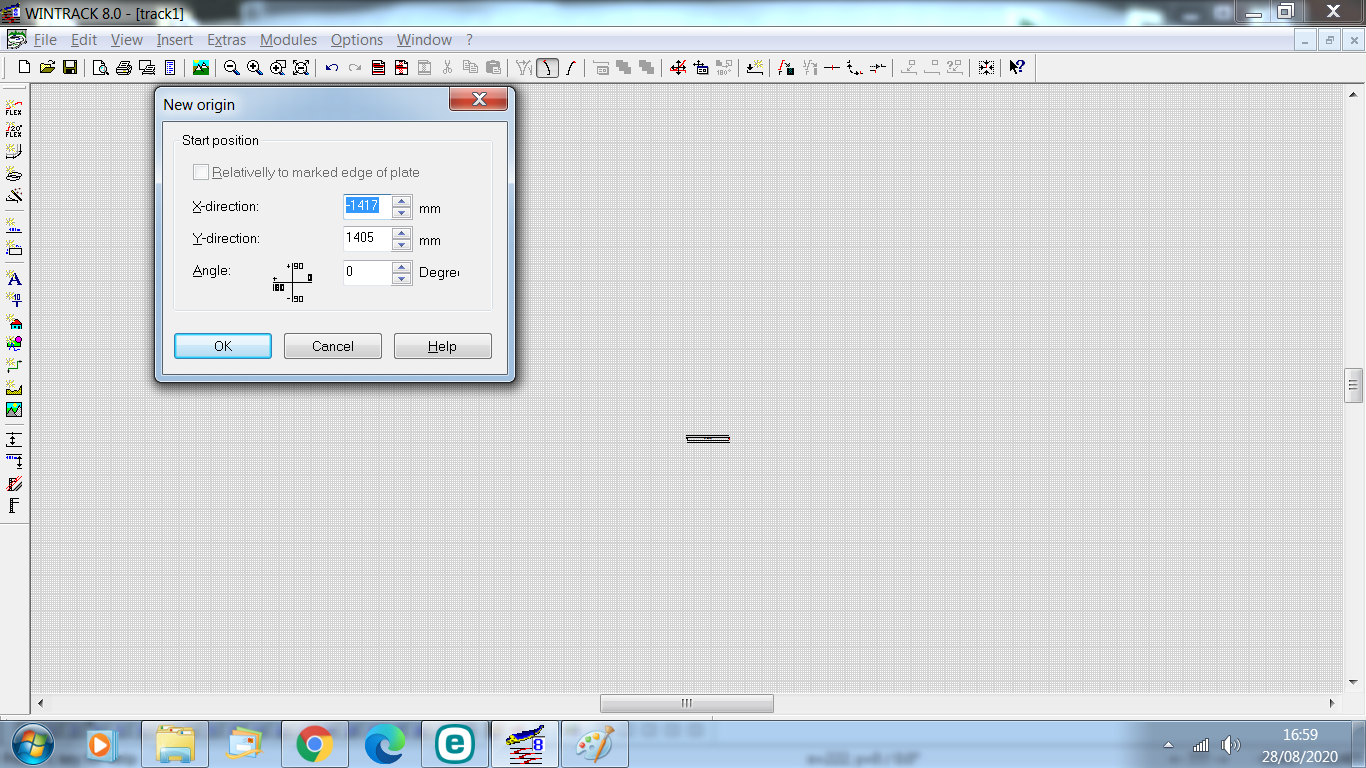Open the Extras menu
Image resolution: width=1366 pixels, height=768 pixels.
(227, 40)
